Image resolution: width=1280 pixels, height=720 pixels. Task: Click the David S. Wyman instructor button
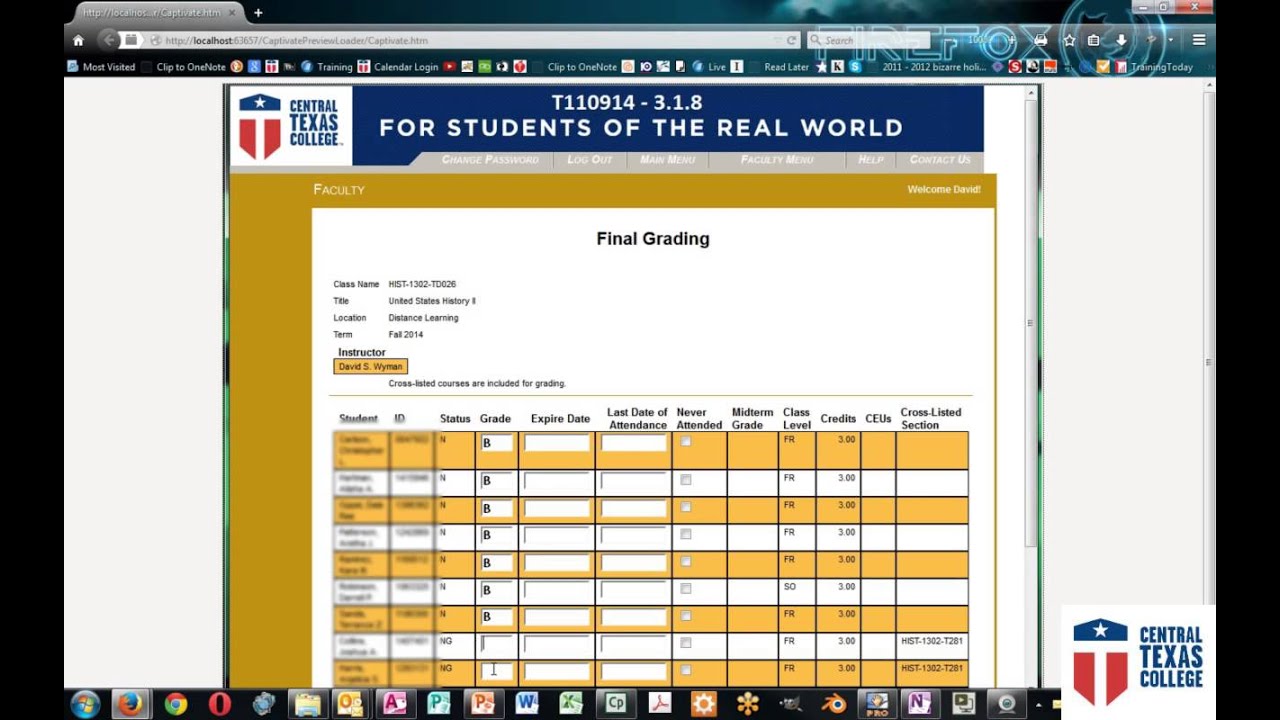pyautogui.click(x=370, y=367)
